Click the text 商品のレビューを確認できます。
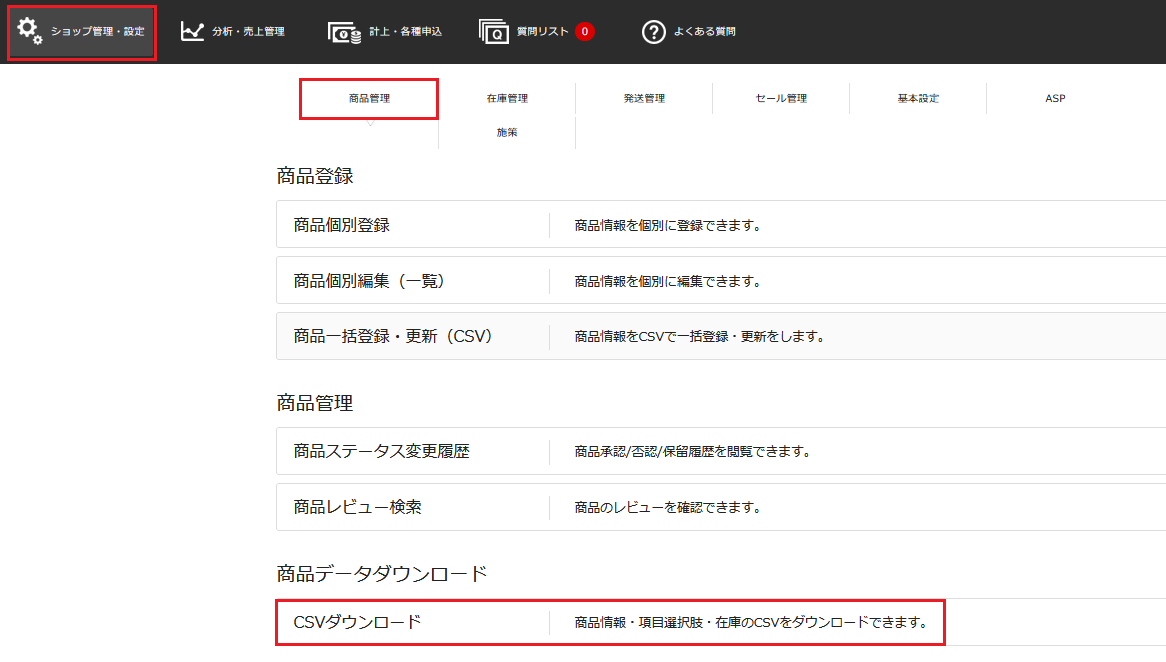This screenshot has width=1166, height=662. click(x=668, y=507)
